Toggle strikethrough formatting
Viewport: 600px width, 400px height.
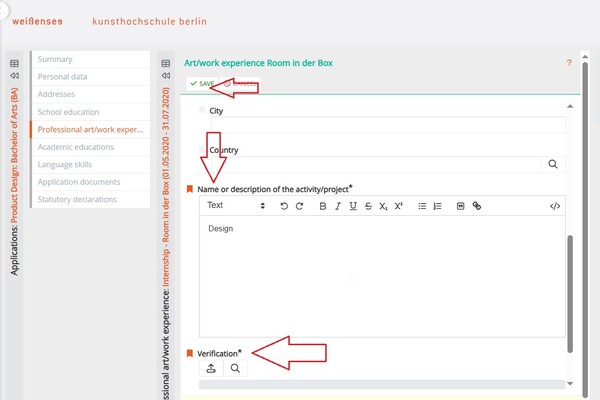coord(368,206)
